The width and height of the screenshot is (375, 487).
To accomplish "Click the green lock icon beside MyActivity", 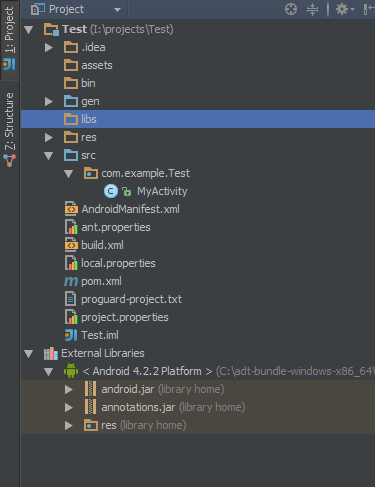I will click(x=127, y=192).
